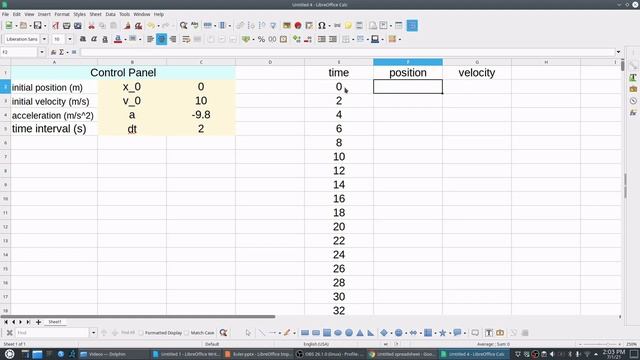Open Find and Replace magnifier icon

(x=184, y=26)
